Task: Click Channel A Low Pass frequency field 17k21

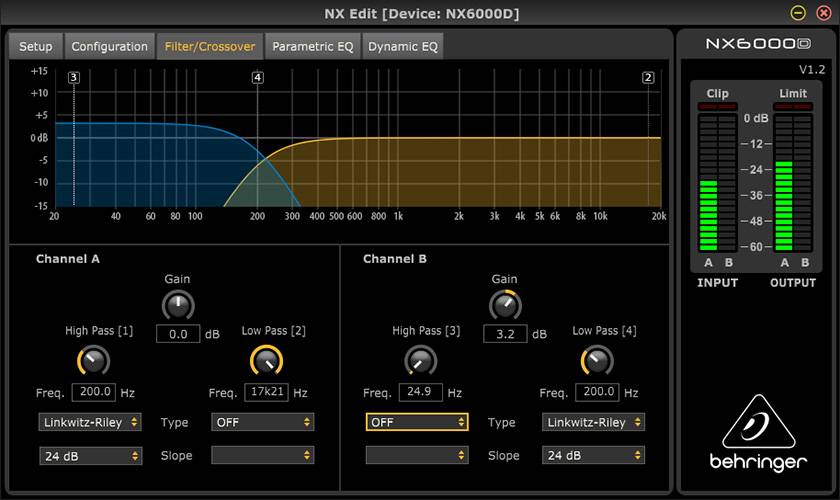Action: tap(265, 392)
